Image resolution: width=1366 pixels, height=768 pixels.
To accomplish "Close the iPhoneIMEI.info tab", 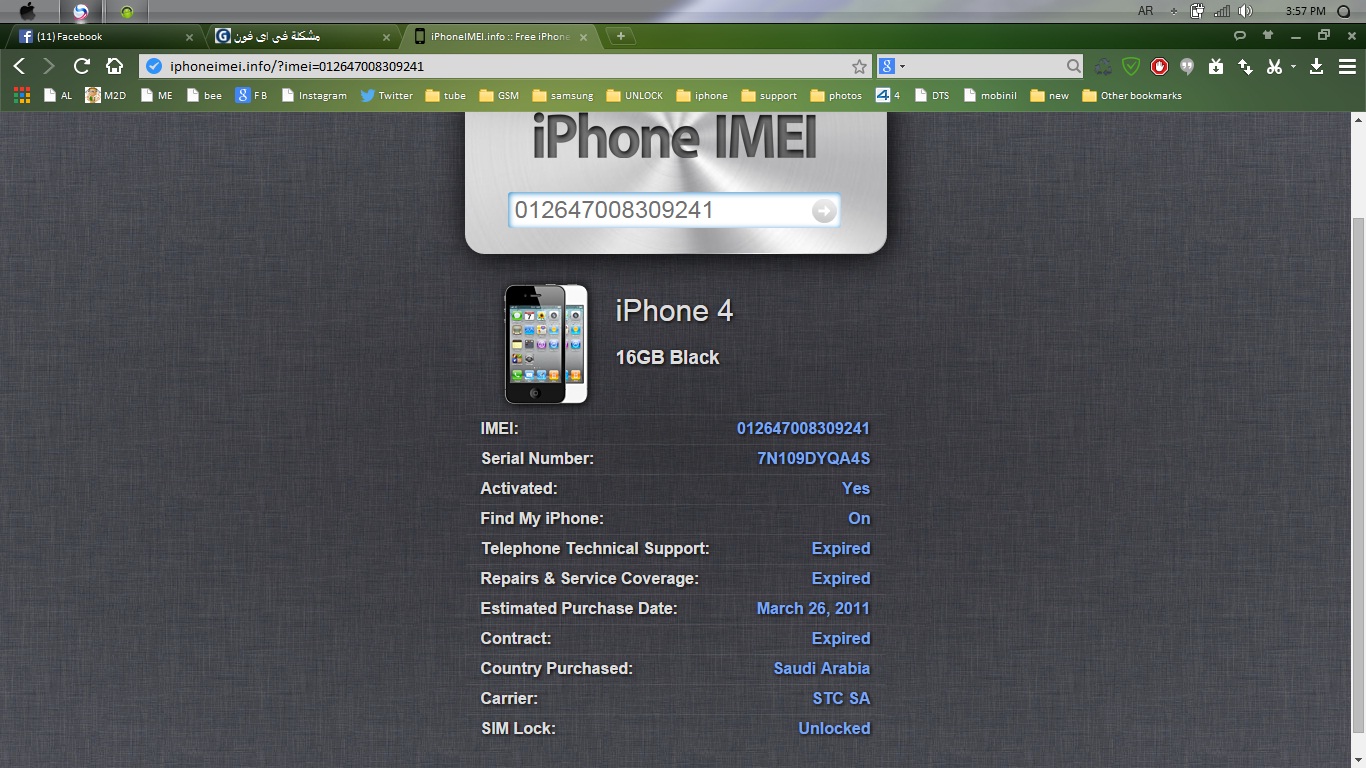I will click(584, 37).
